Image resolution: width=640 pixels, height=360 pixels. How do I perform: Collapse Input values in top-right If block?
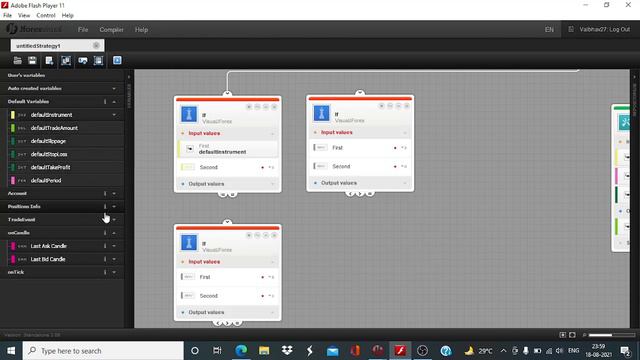click(x=405, y=133)
